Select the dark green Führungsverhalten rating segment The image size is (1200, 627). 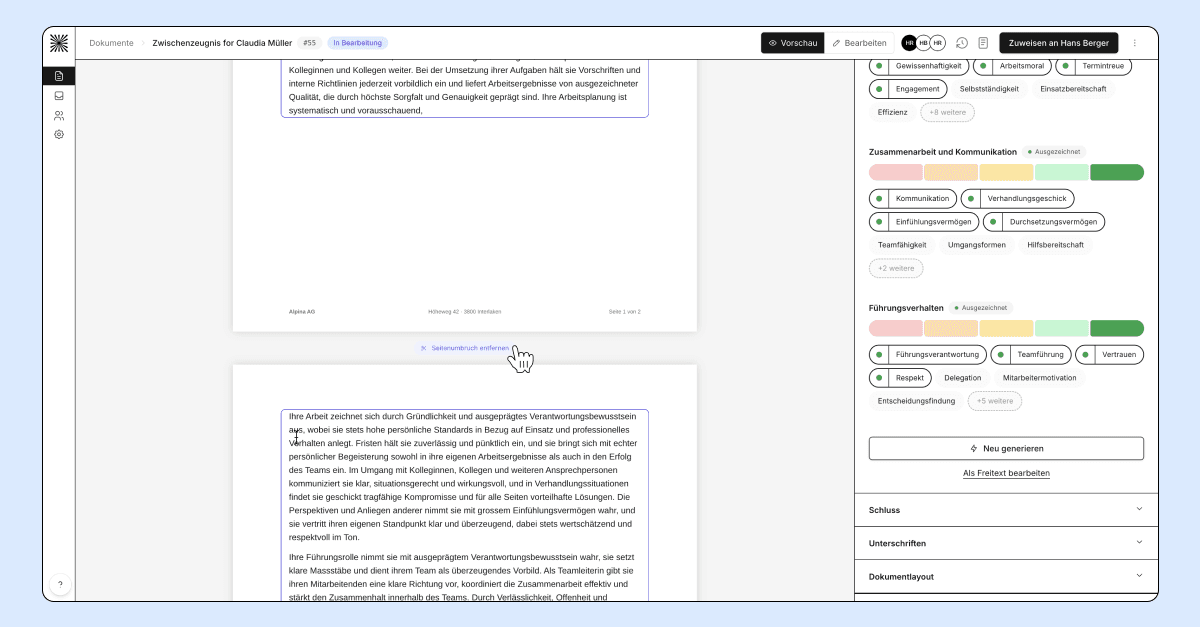pos(1117,328)
